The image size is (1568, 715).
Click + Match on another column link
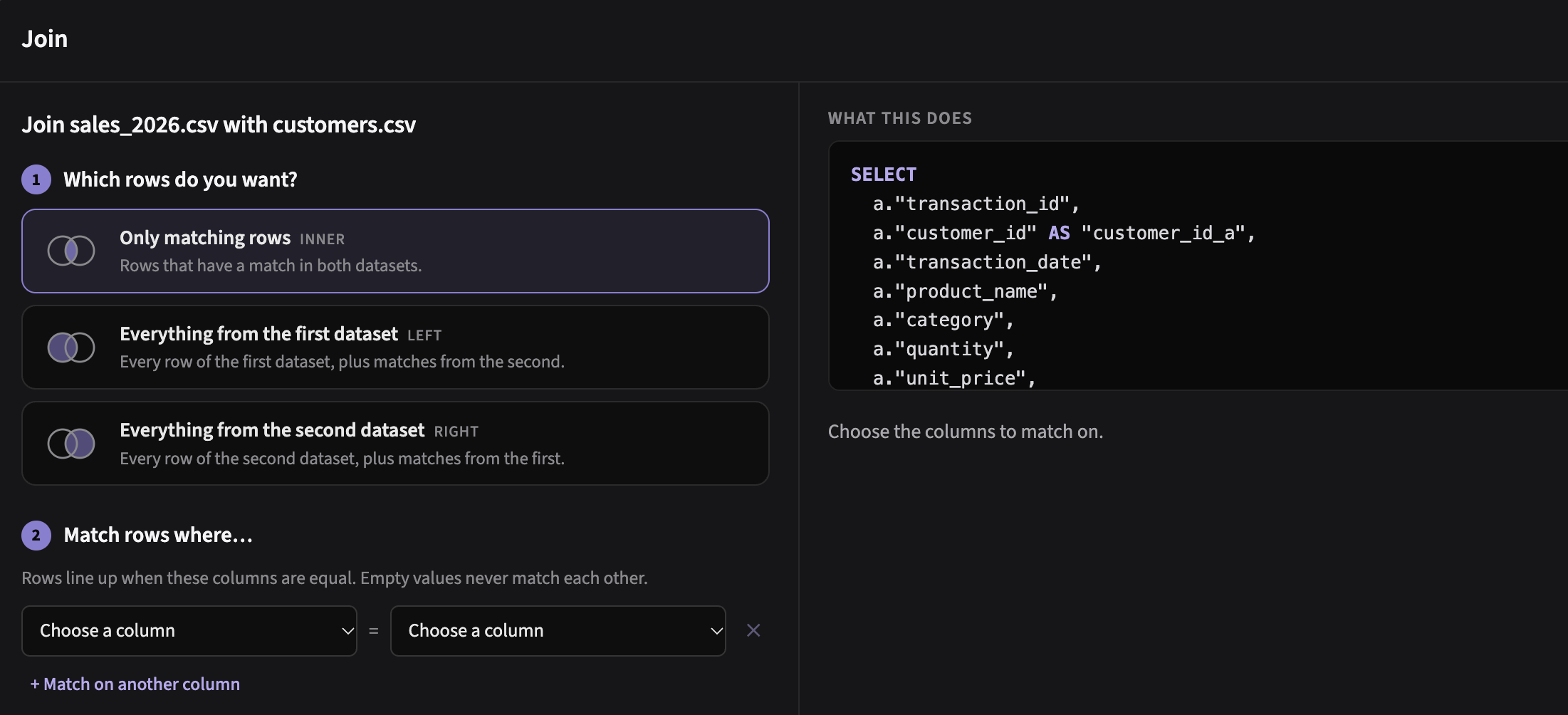(135, 684)
